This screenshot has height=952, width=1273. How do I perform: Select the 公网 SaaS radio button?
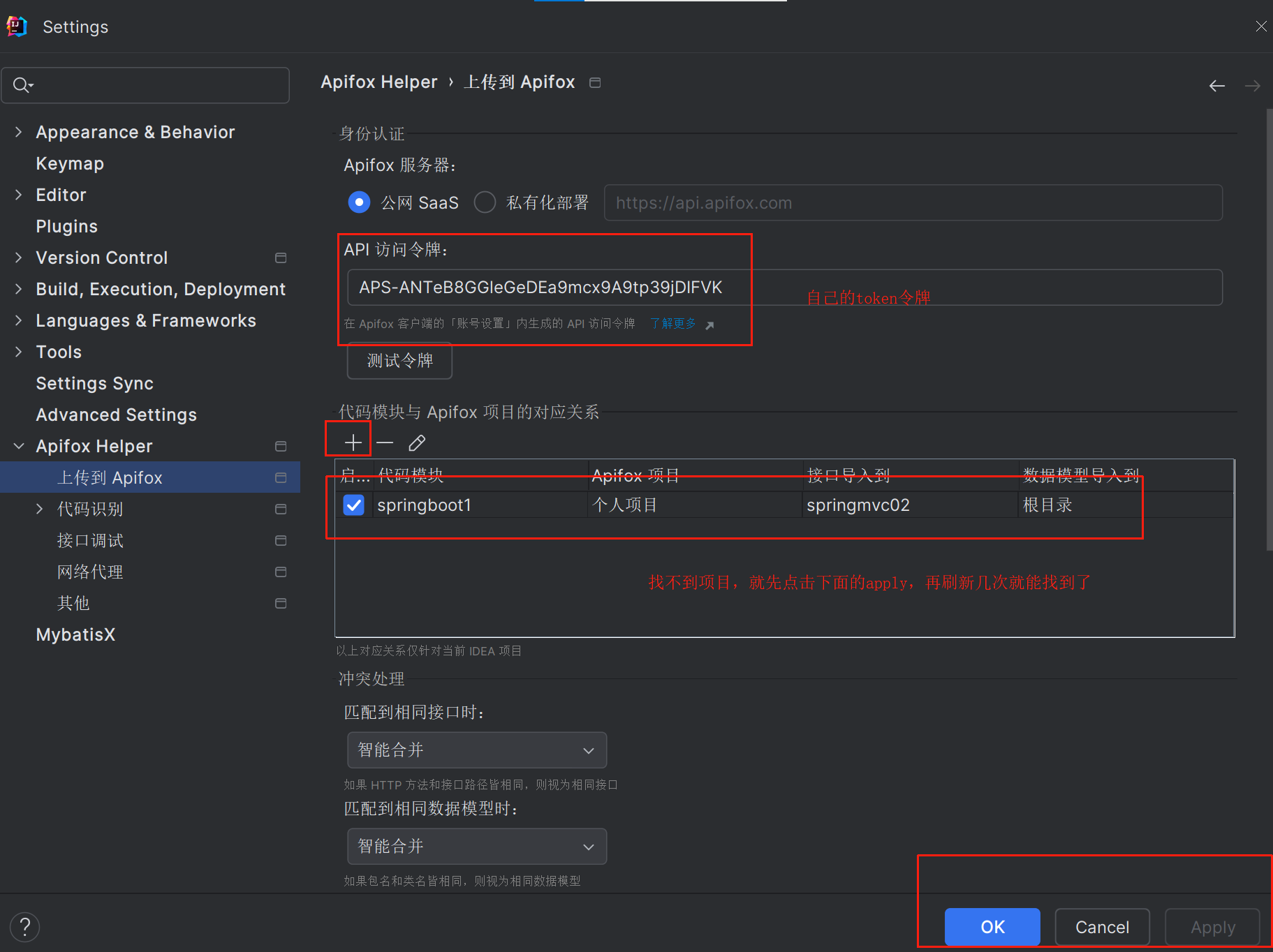[359, 202]
